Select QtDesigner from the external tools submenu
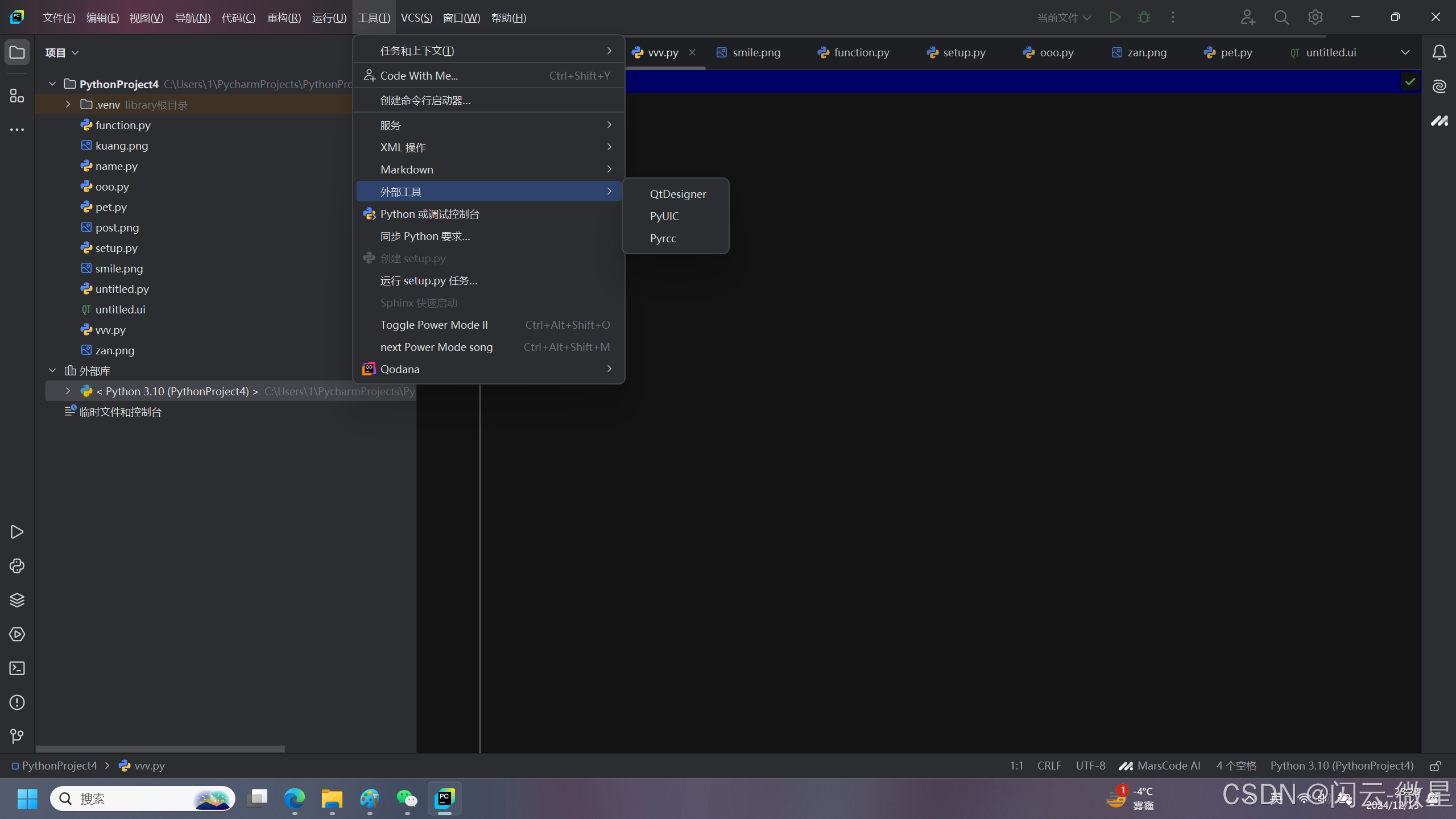1456x819 pixels. [x=678, y=194]
